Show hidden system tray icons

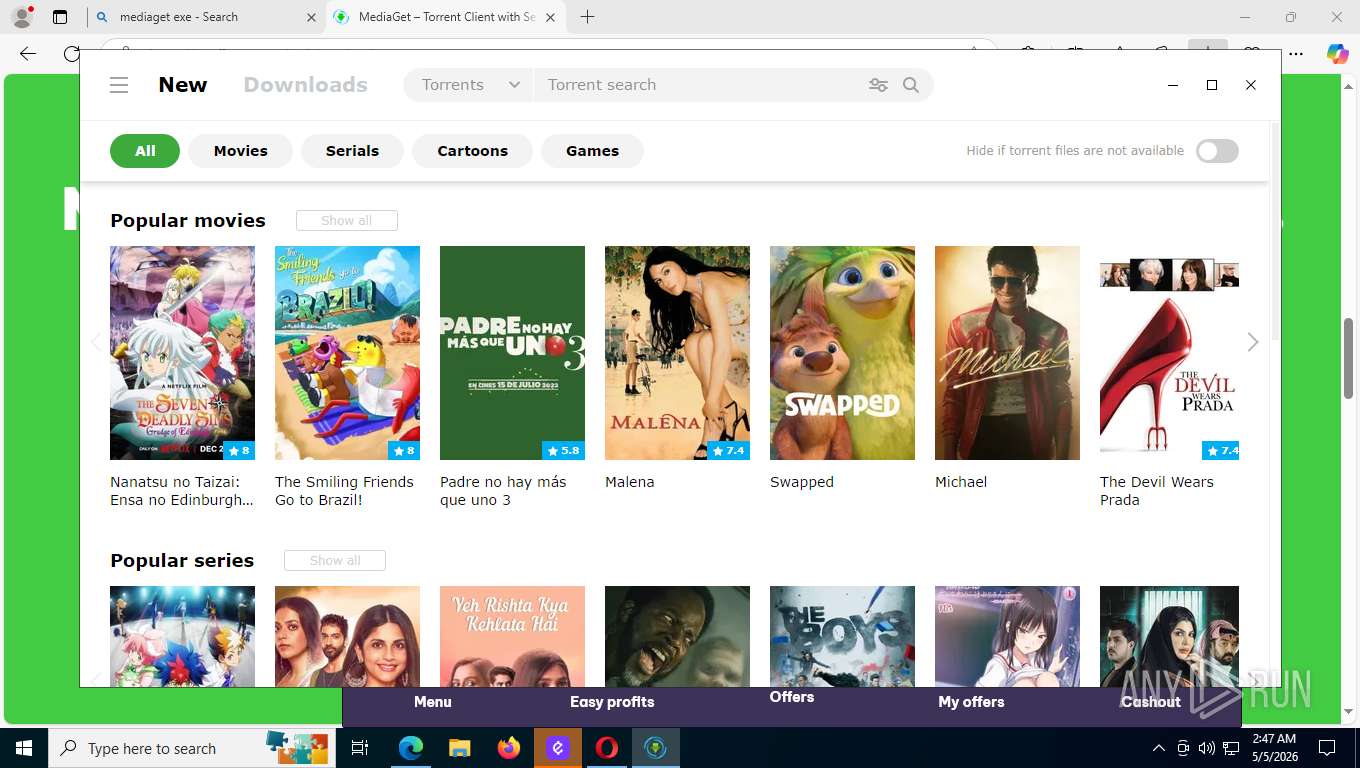click(1159, 748)
